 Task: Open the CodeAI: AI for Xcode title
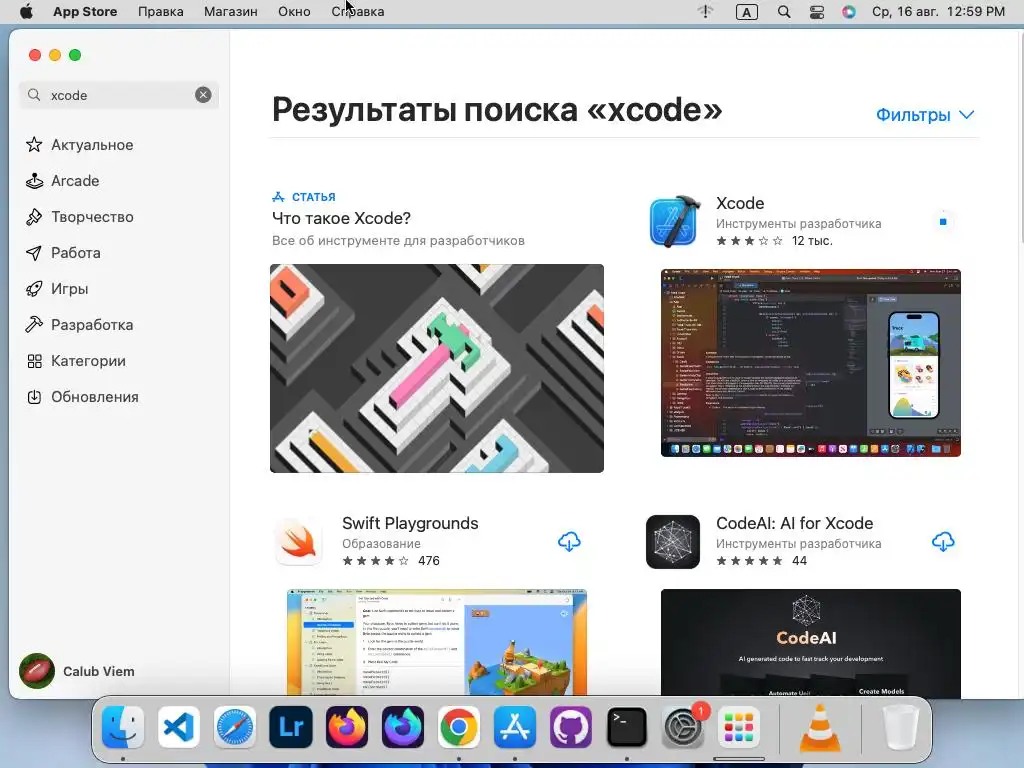coord(794,523)
